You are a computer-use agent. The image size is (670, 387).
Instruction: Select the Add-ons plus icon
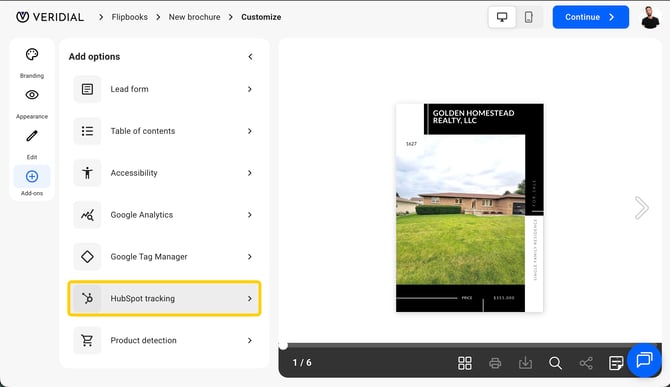coord(32,176)
